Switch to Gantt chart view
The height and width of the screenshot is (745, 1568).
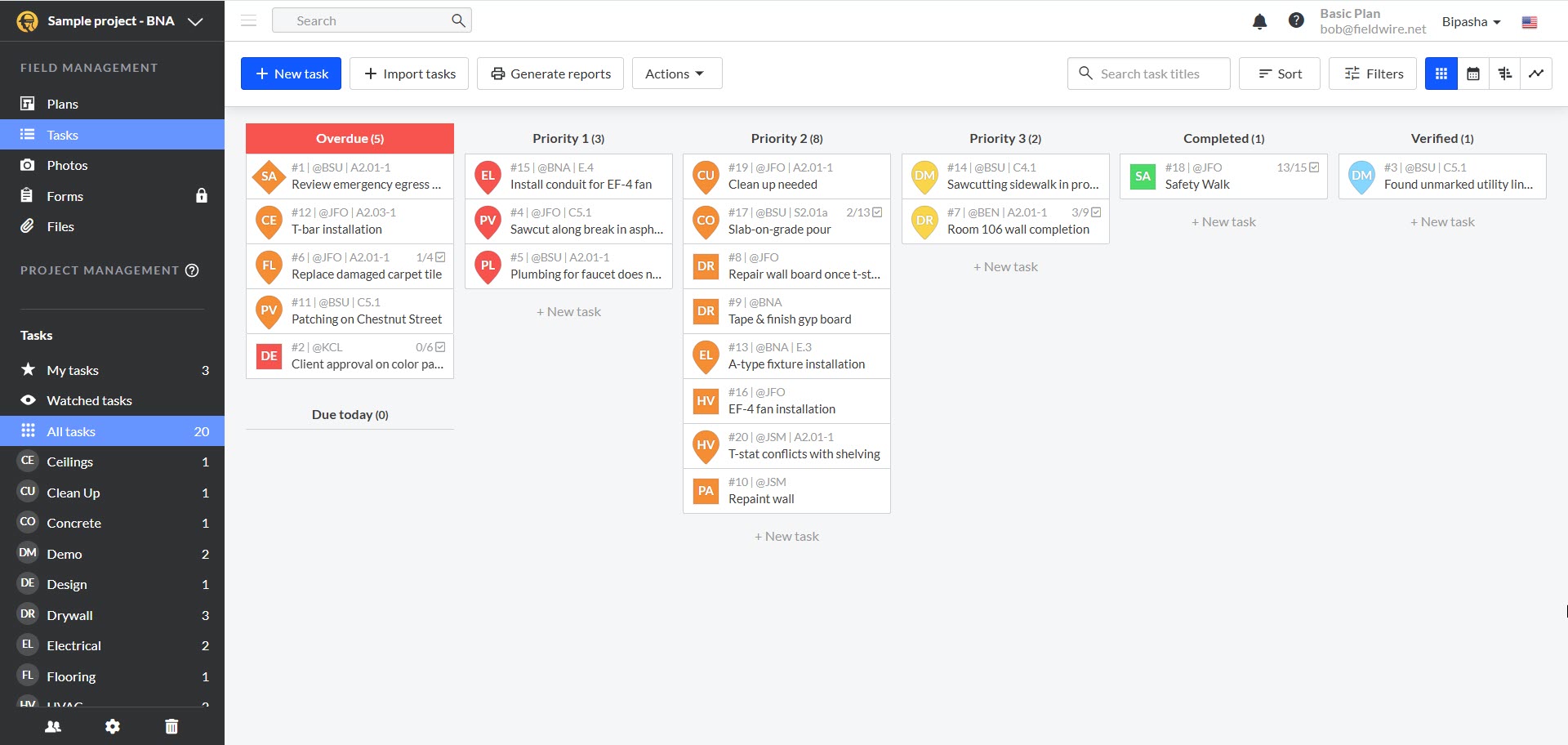tap(1504, 74)
